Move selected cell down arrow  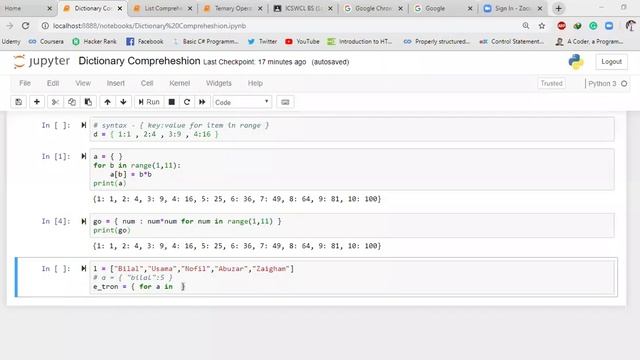coord(123,102)
